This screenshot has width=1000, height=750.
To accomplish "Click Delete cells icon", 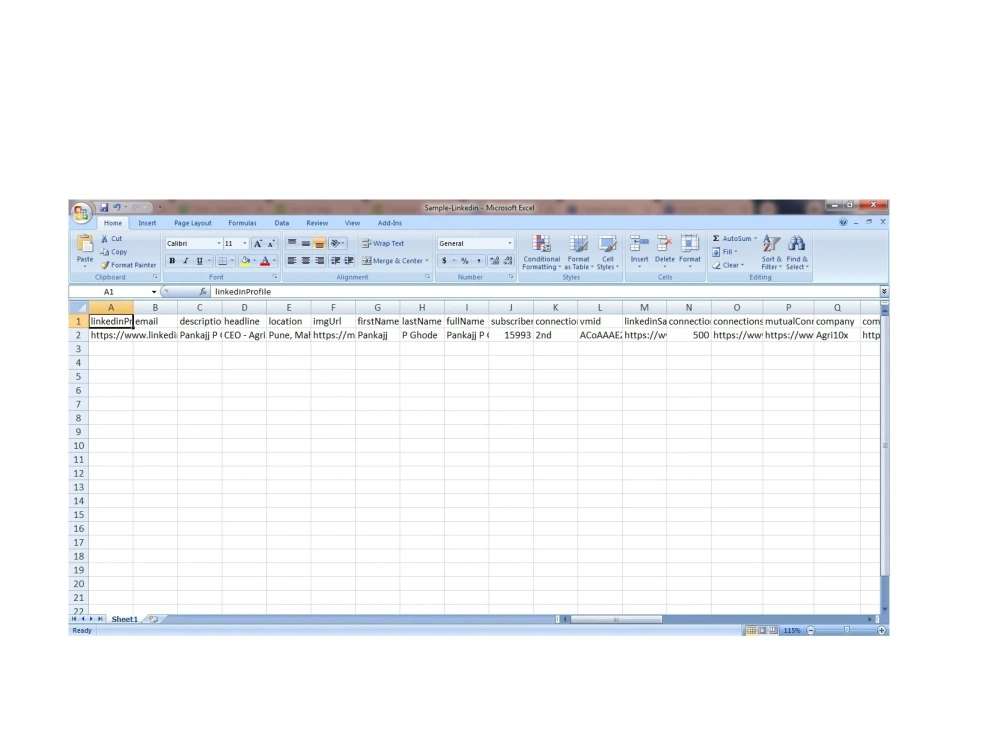I will [x=665, y=244].
